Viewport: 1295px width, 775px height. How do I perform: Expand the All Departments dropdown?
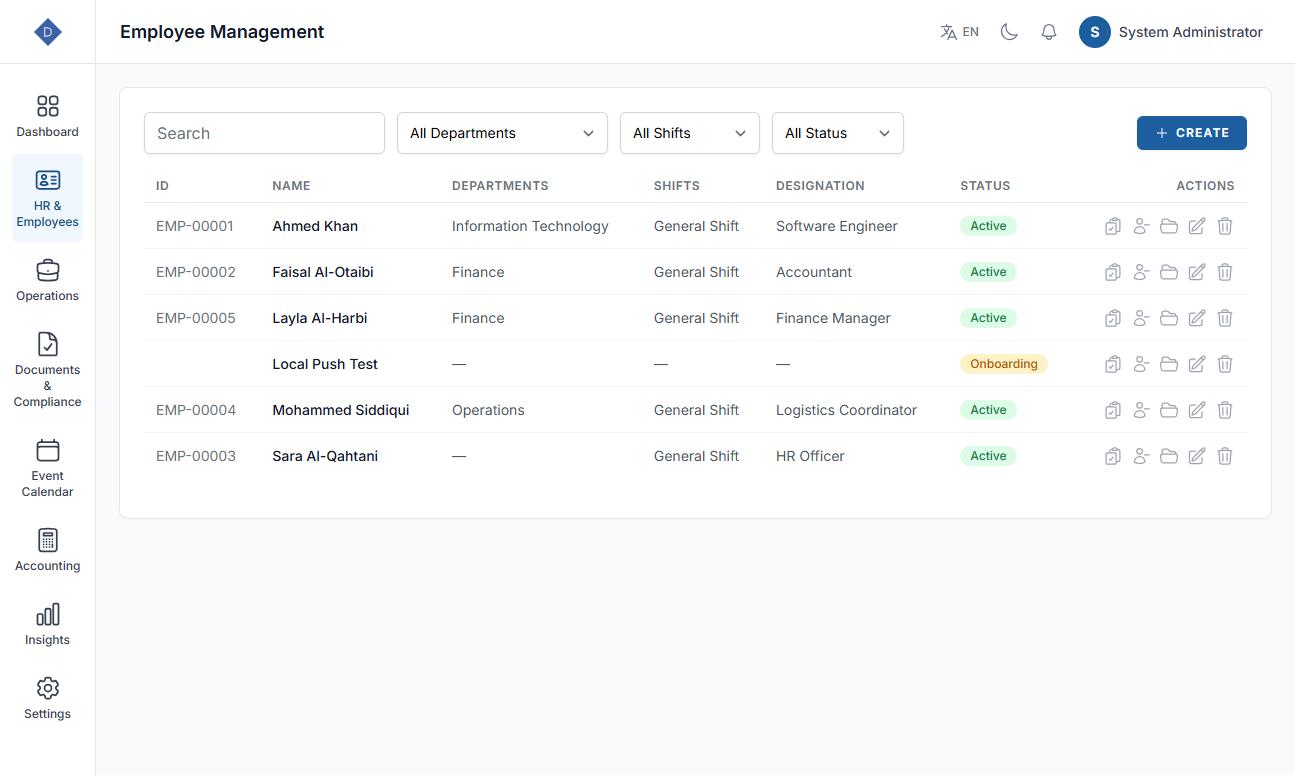(502, 133)
